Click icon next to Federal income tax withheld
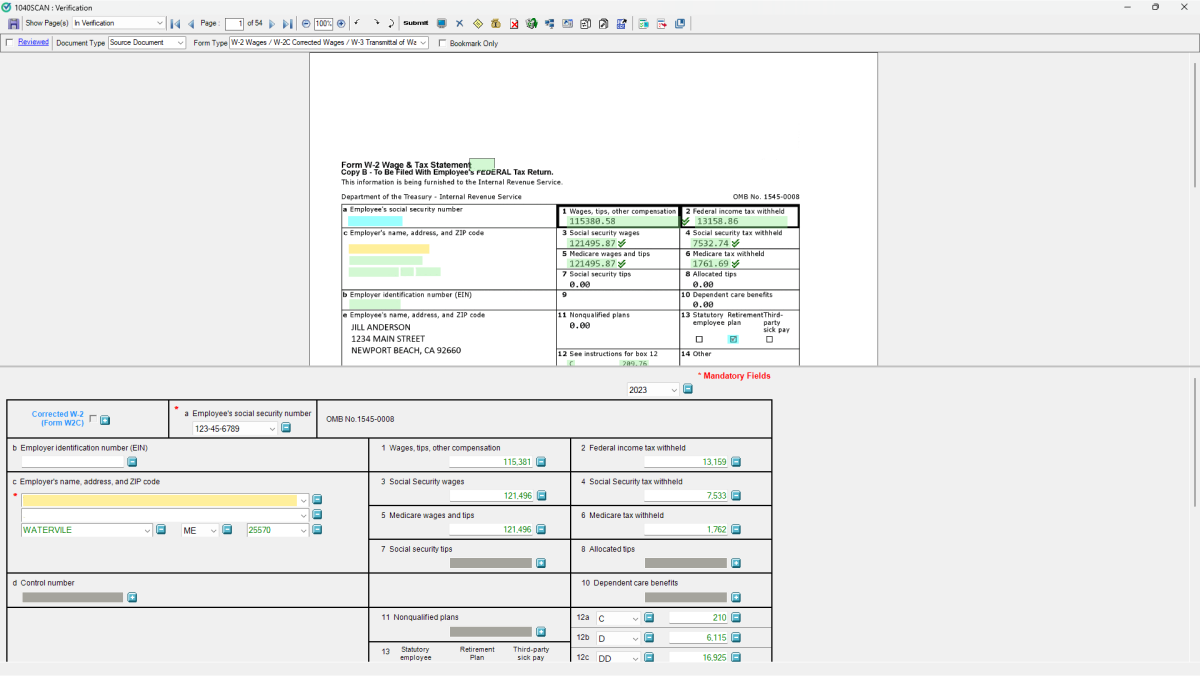This screenshot has width=1200, height=676. [736, 462]
